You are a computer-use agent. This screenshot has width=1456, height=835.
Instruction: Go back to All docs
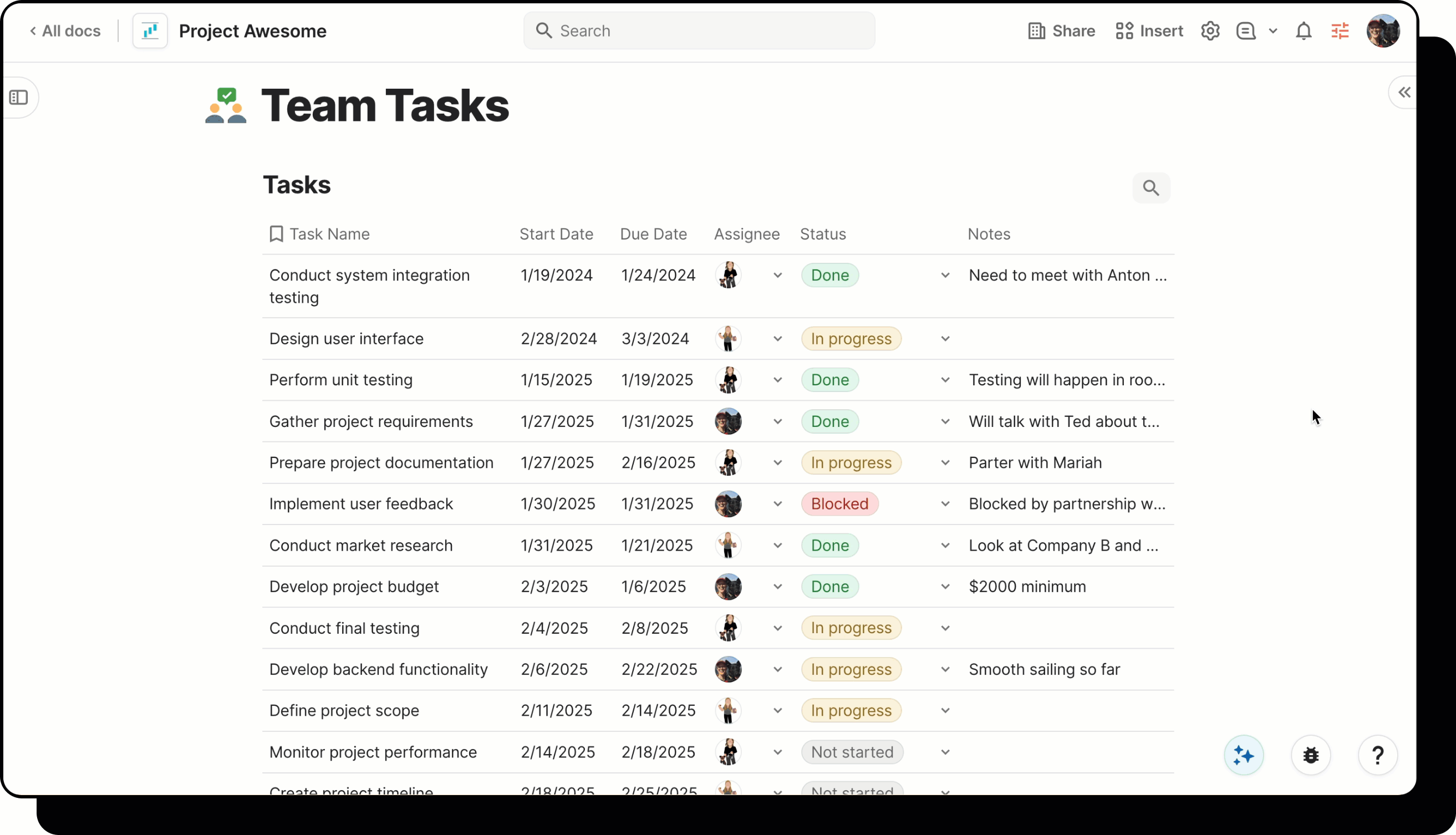[x=65, y=31]
